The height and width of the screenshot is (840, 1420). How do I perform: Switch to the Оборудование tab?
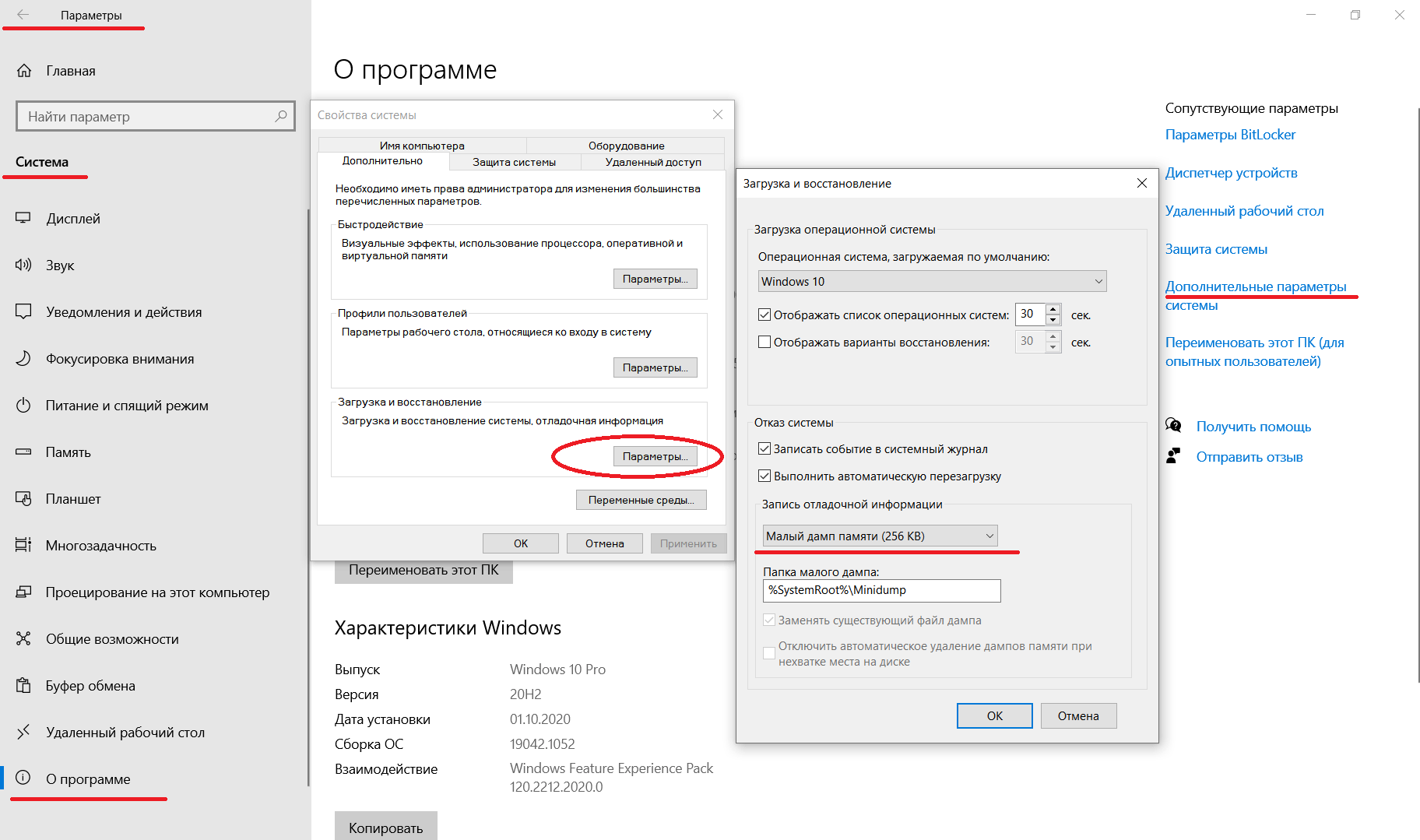tap(626, 146)
